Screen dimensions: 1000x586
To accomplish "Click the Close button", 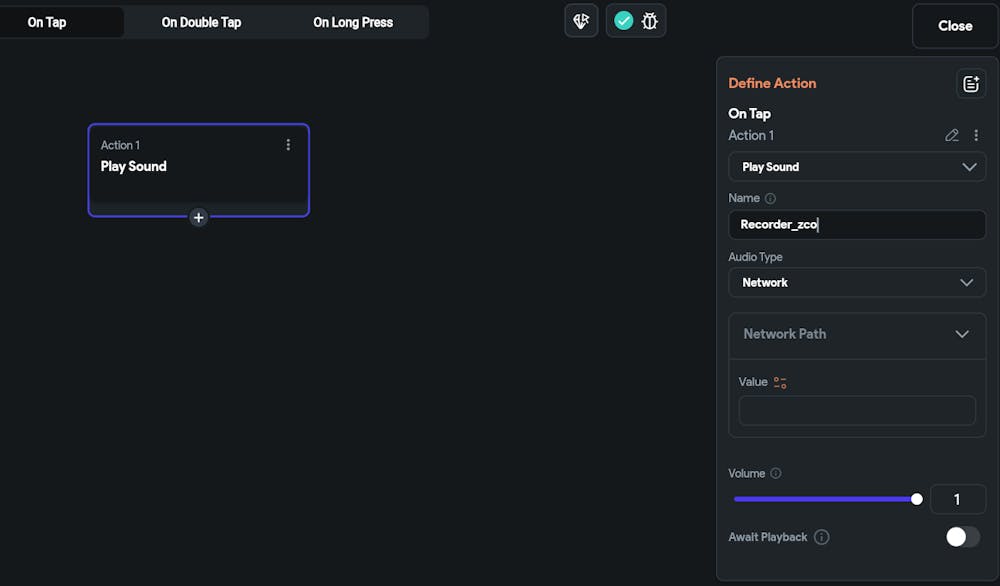I will point(955,26).
